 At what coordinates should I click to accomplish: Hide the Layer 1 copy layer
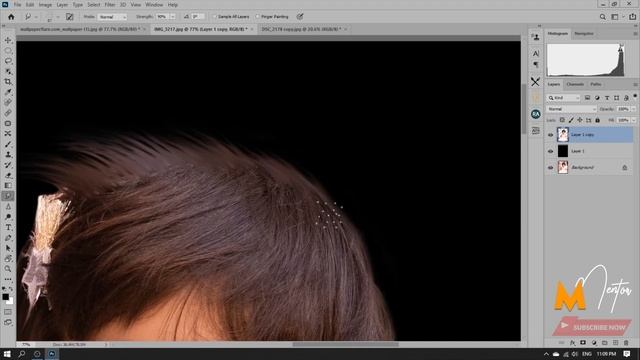pyautogui.click(x=551, y=135)
